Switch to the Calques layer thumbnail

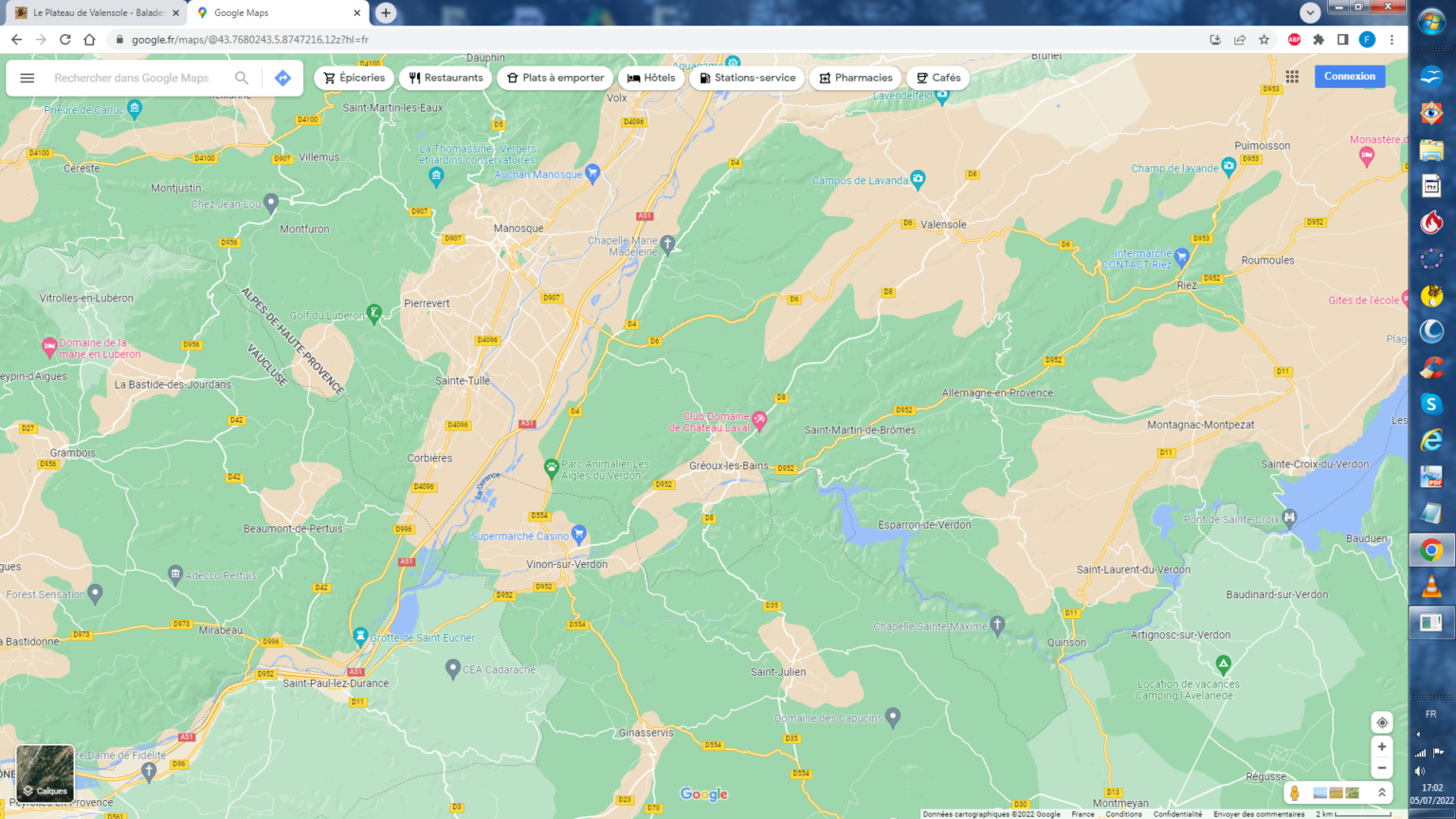click(x=45, y=773)
